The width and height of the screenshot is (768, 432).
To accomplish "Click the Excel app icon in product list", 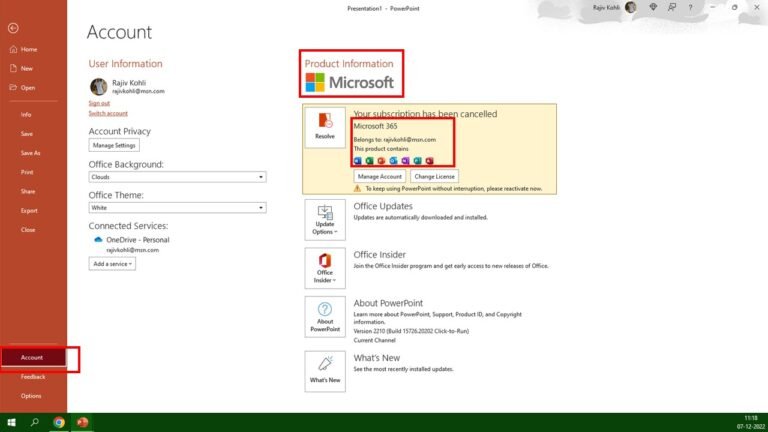I will (x=369, y=161).
